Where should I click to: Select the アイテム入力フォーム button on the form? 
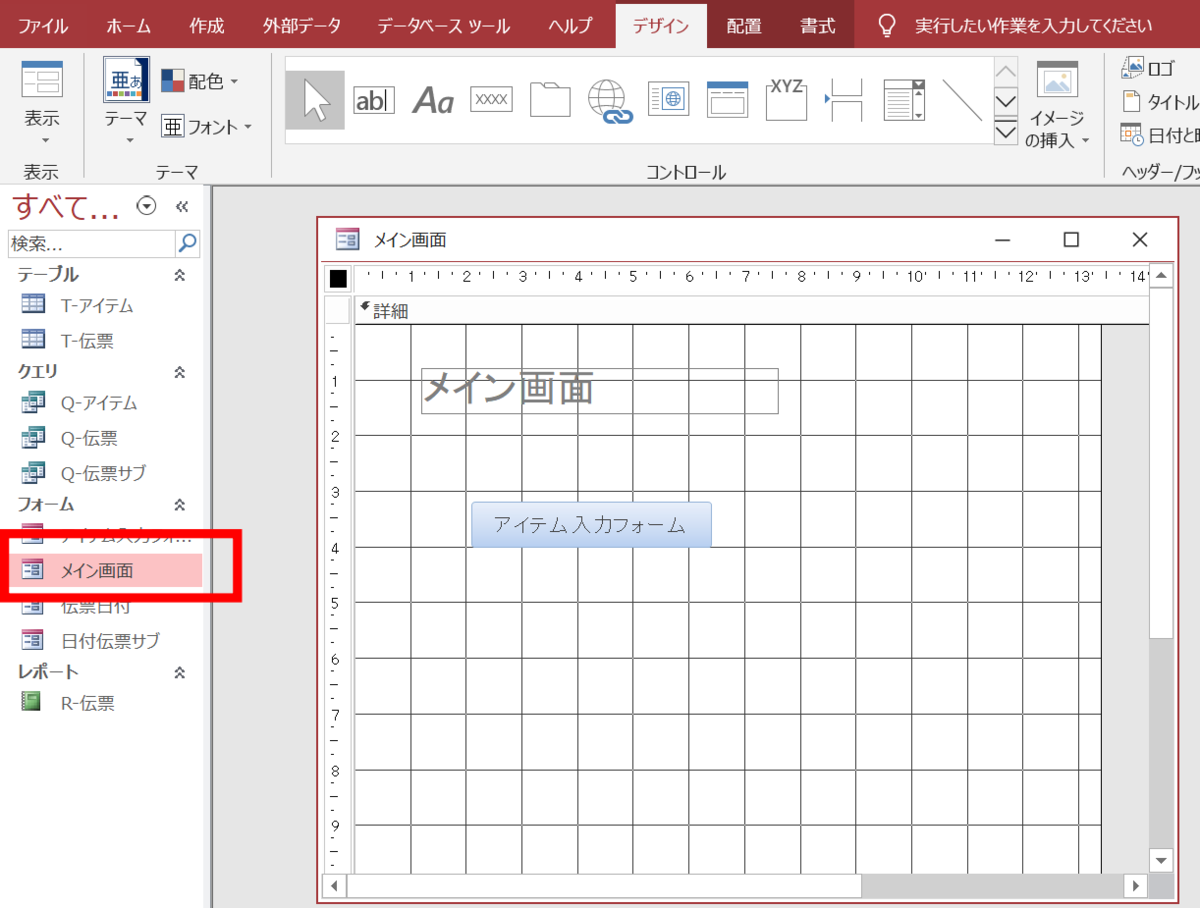pos(591,525)
